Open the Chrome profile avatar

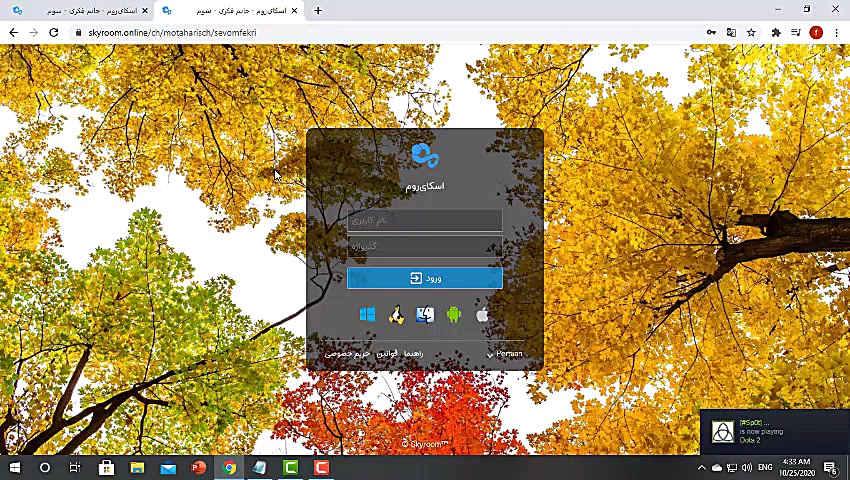(816, 33)
